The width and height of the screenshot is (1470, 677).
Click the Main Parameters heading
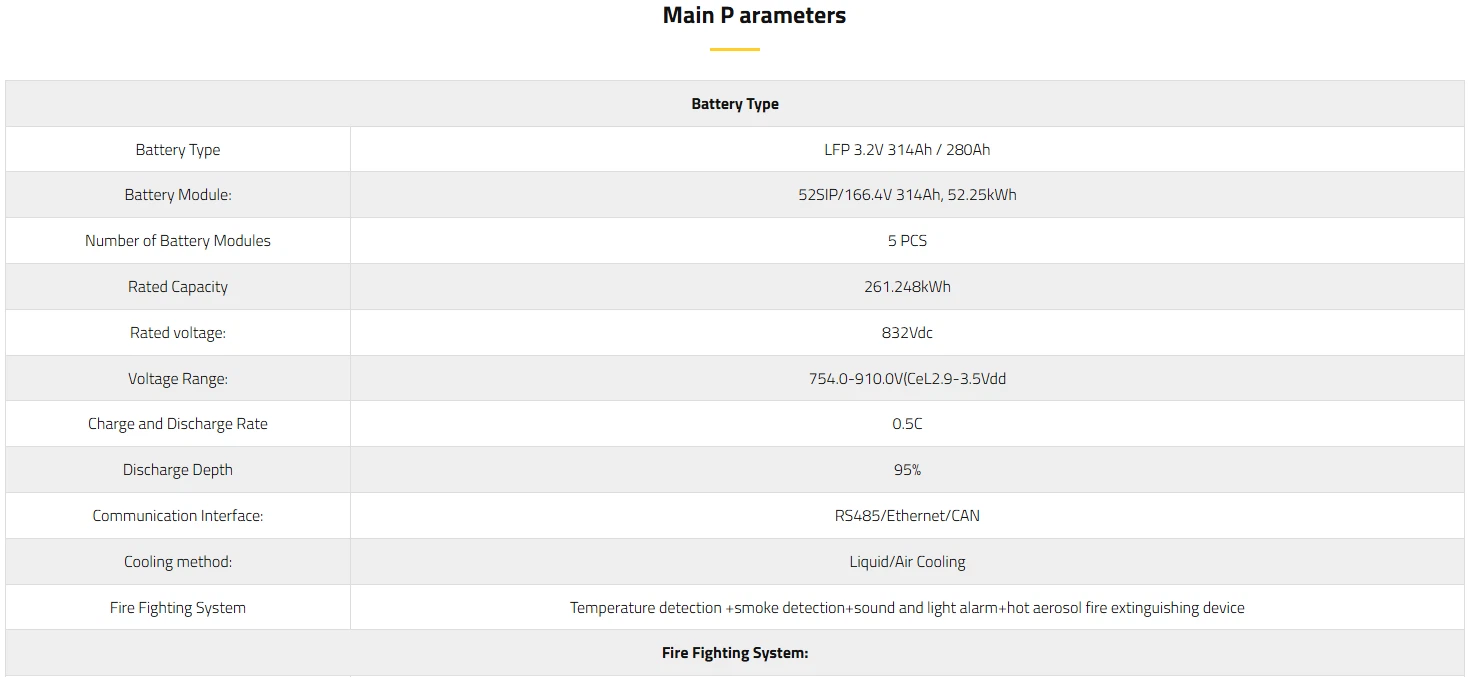pyautogui.click(x=754, y=16)
